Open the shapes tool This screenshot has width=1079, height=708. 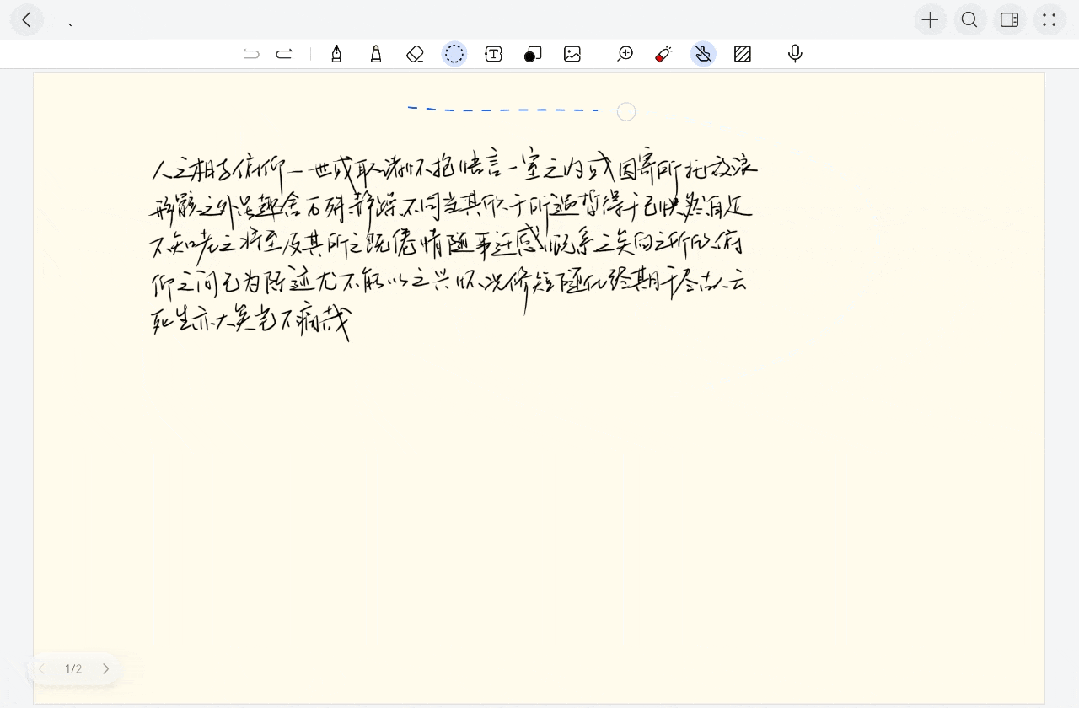click(x=533, y=54)
